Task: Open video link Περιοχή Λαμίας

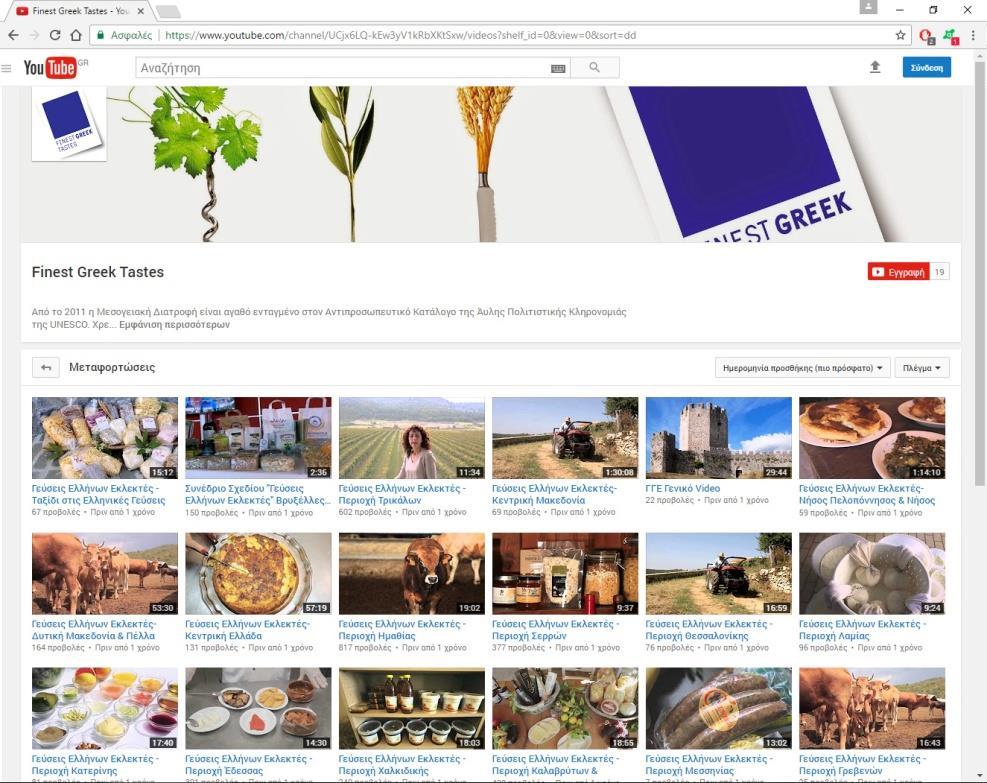Action: [863, 629]
